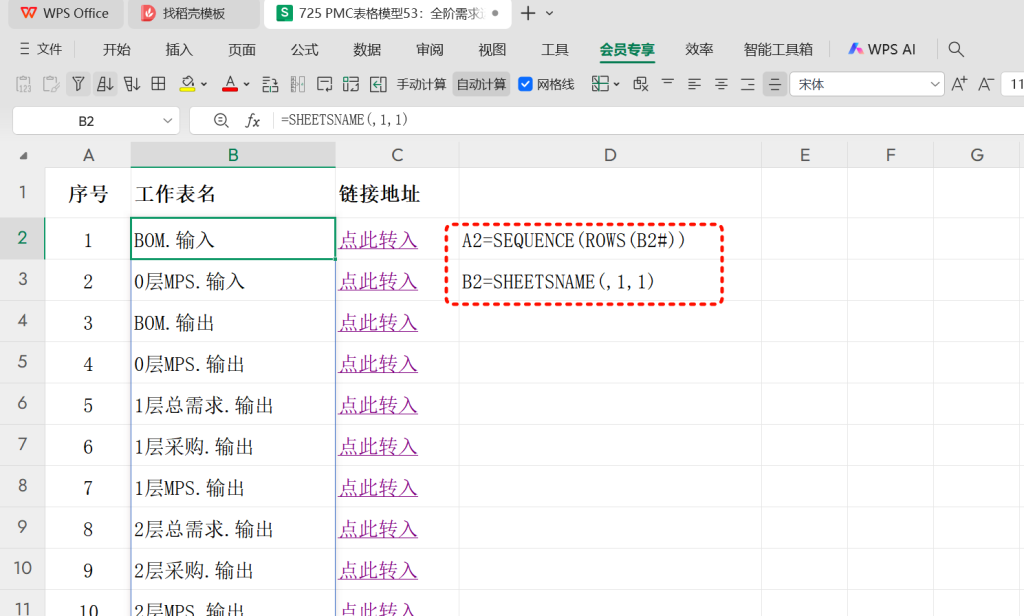Click the paste-format clipboard brush icon
Image resolution: width=1024 pixels, height=616 pixels.
[x=51, y=84]
